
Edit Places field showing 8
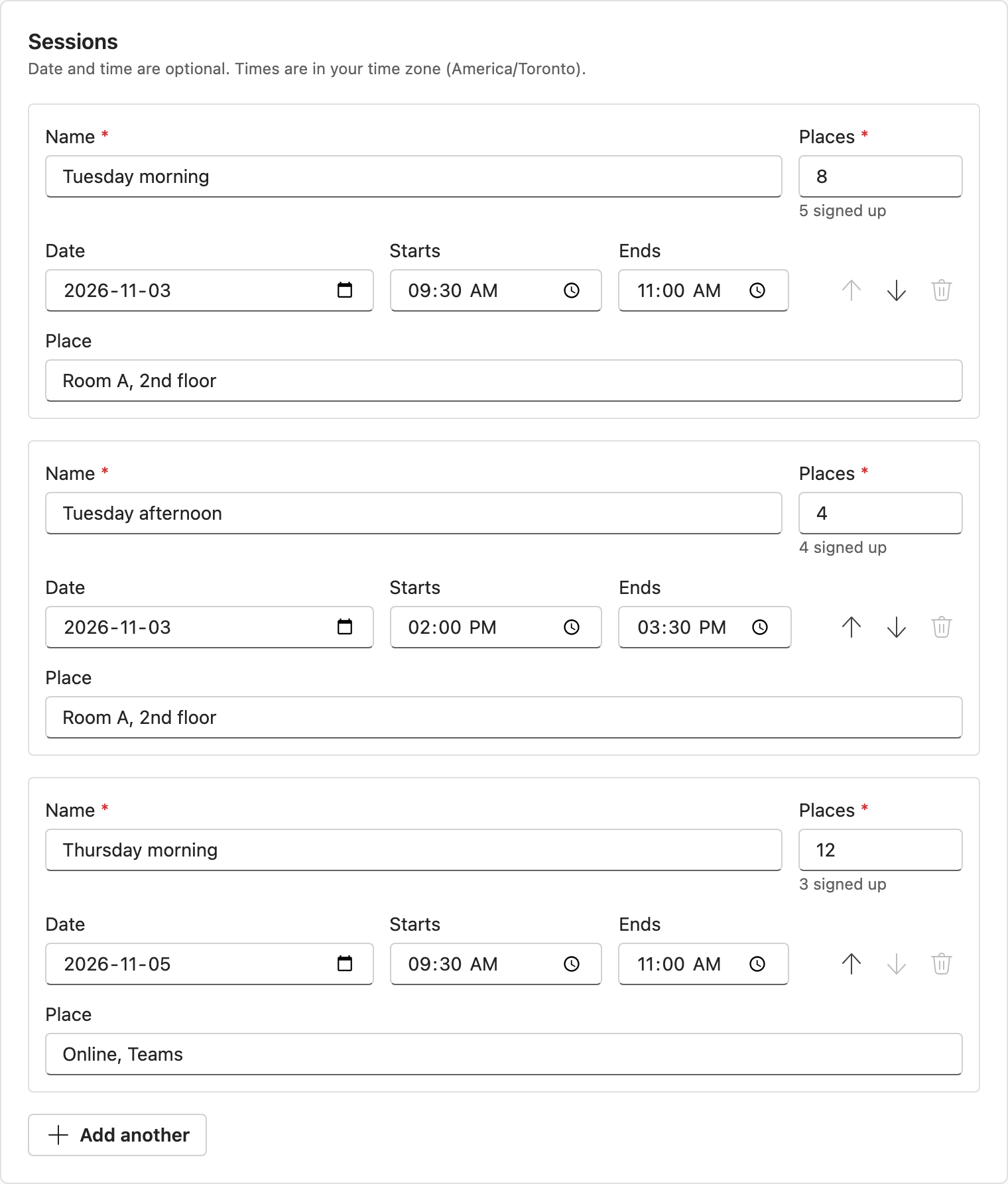881,176
